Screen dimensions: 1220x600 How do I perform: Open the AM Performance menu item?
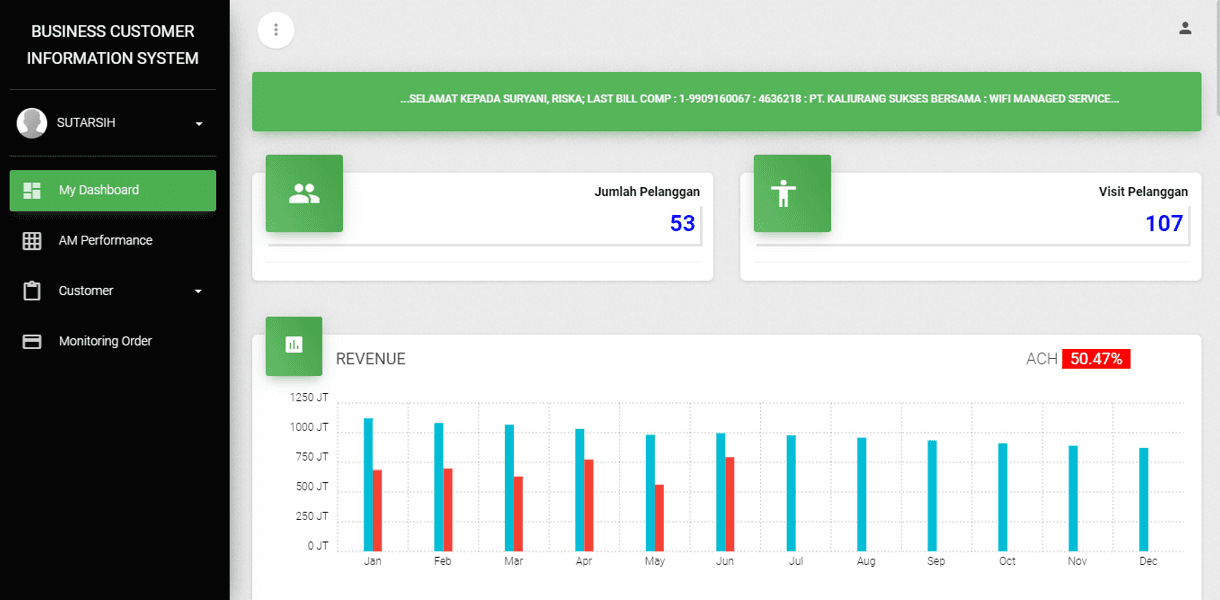(105, 241)
